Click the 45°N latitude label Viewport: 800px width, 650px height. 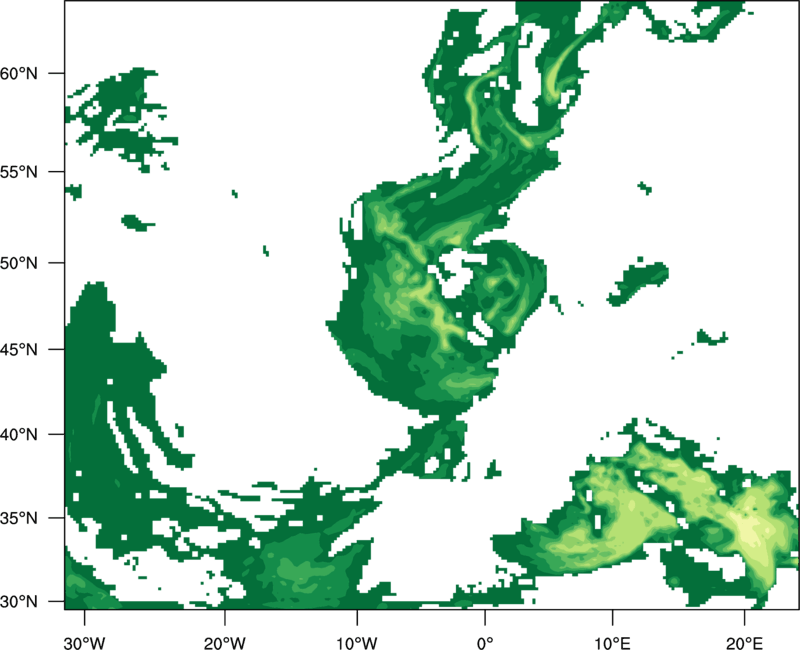click(x=19, y=349)
